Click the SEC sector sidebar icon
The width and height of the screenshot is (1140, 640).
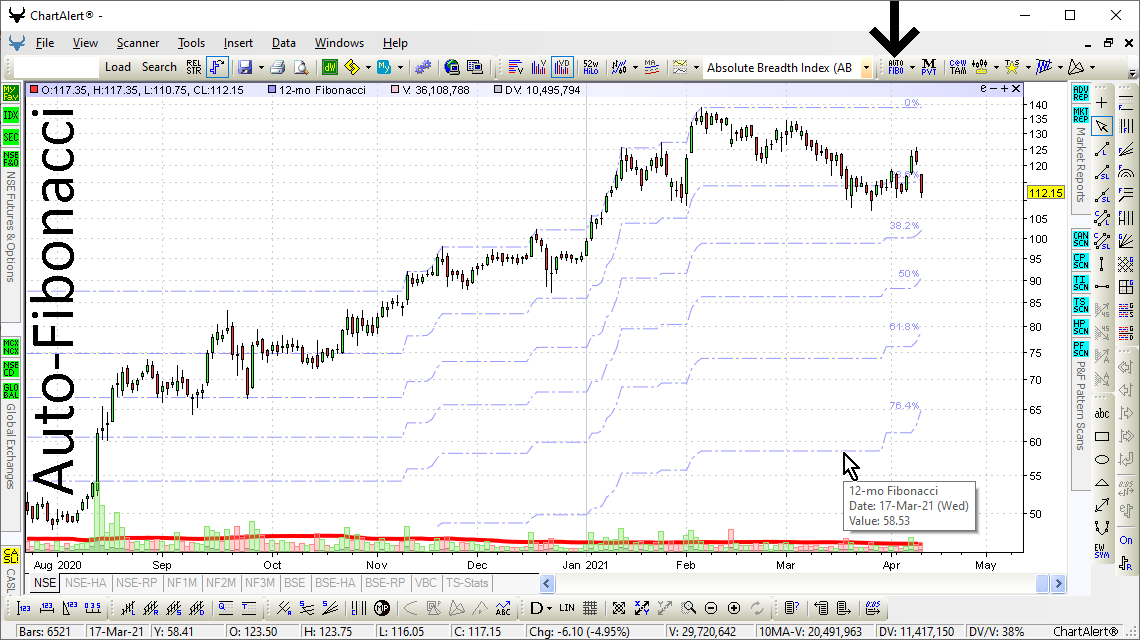pyautogui.click(x=11, y=137)
